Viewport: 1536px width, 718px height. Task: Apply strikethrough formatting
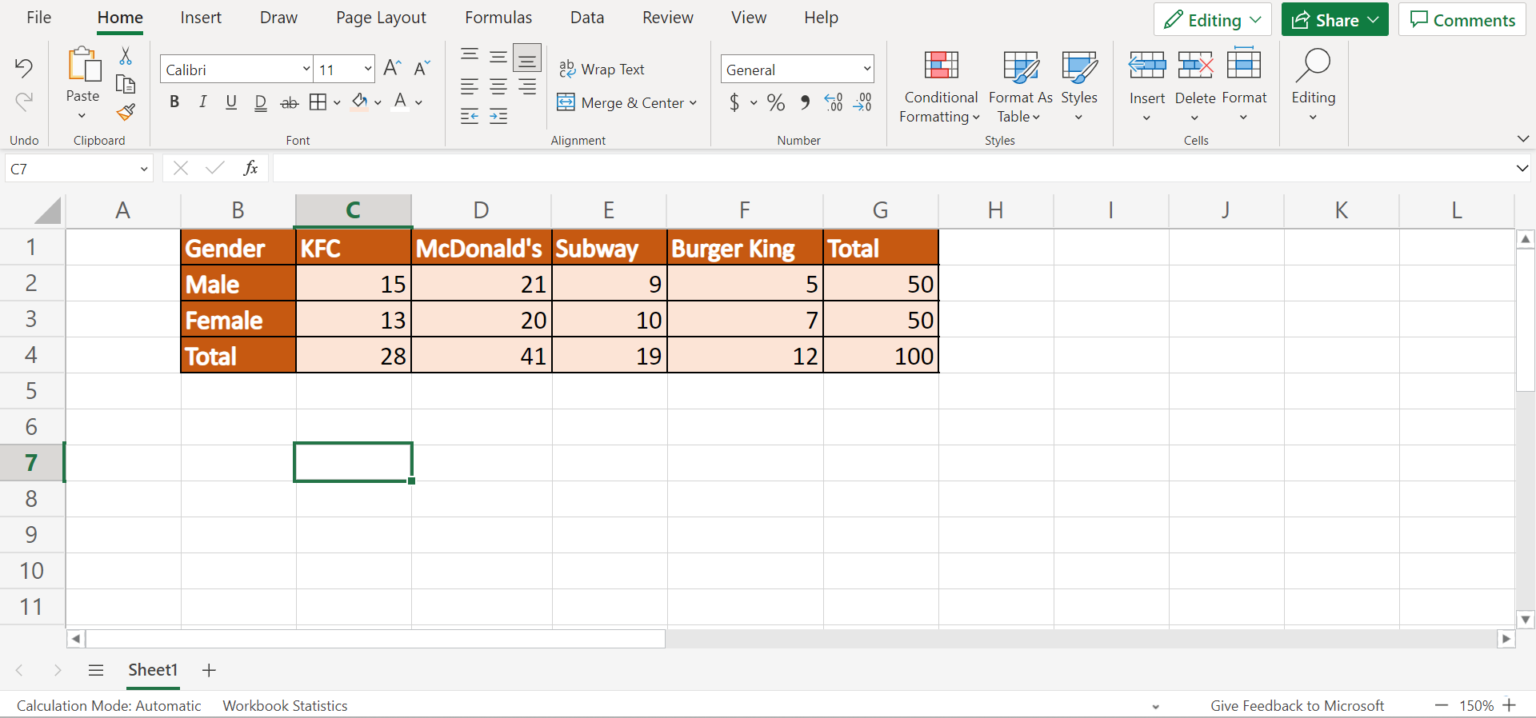[289, 101]
